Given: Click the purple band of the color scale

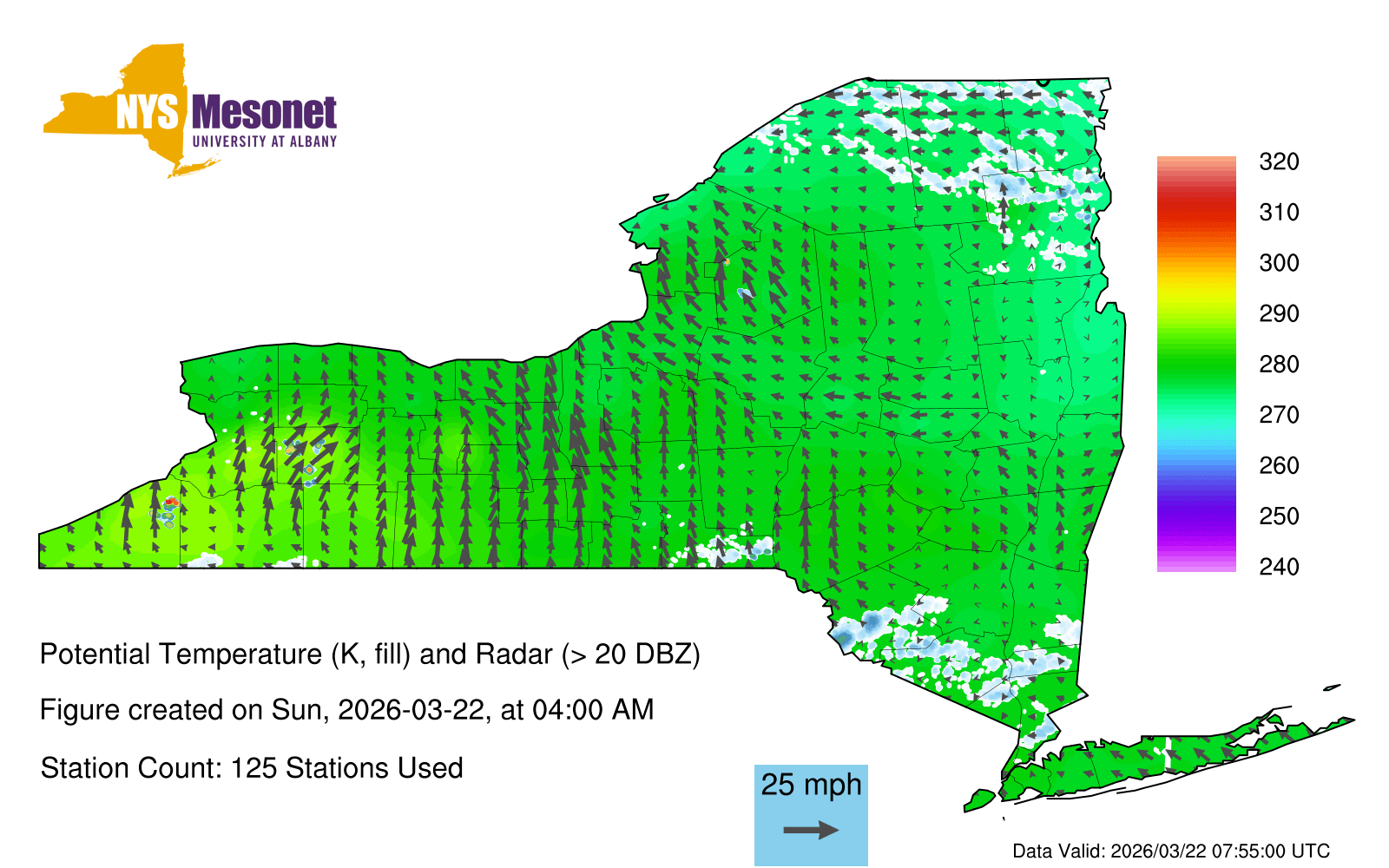Looking at the screenshot, I should click(x=1195, y=519).
